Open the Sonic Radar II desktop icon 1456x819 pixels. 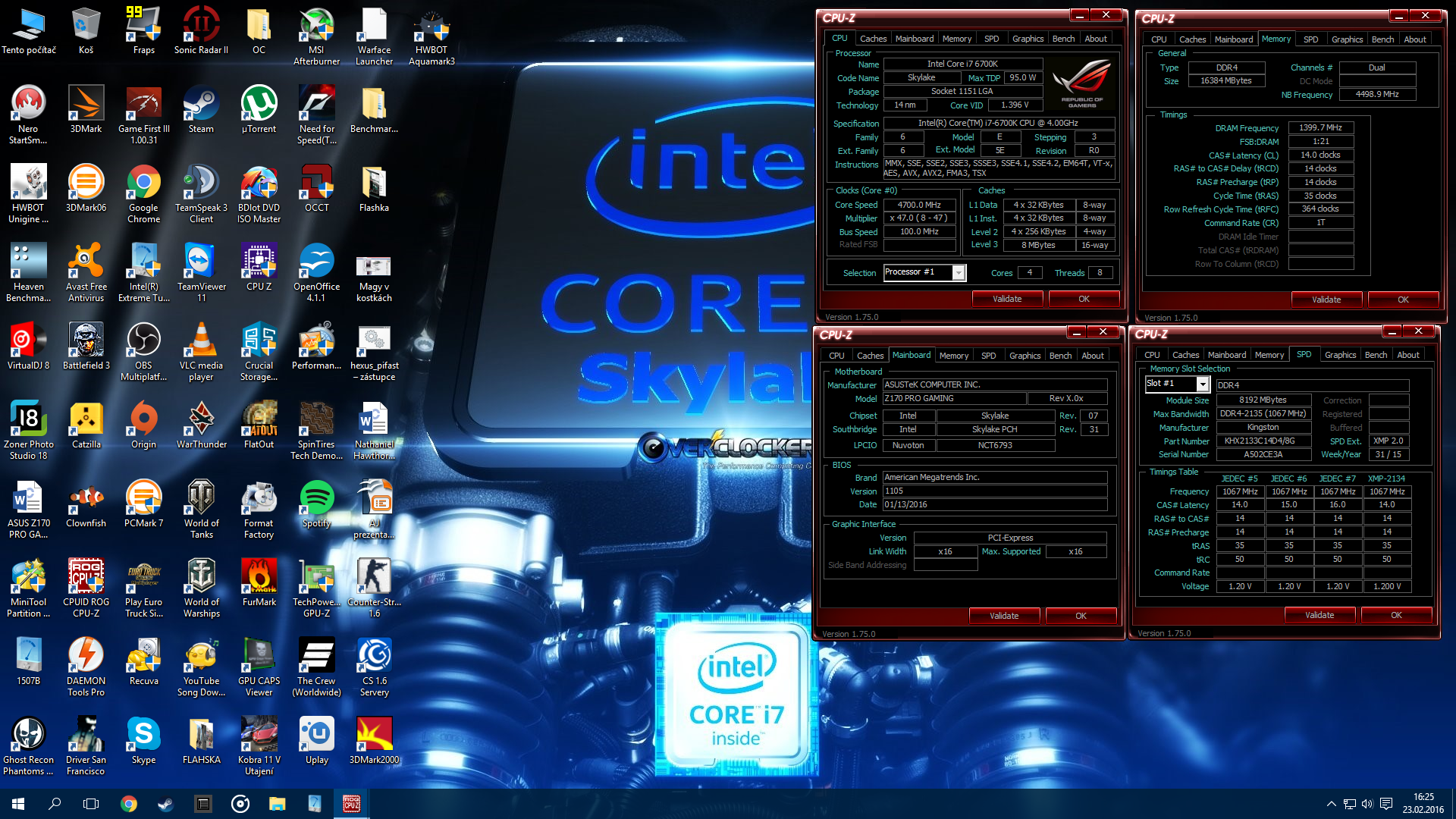pos(201,30)
